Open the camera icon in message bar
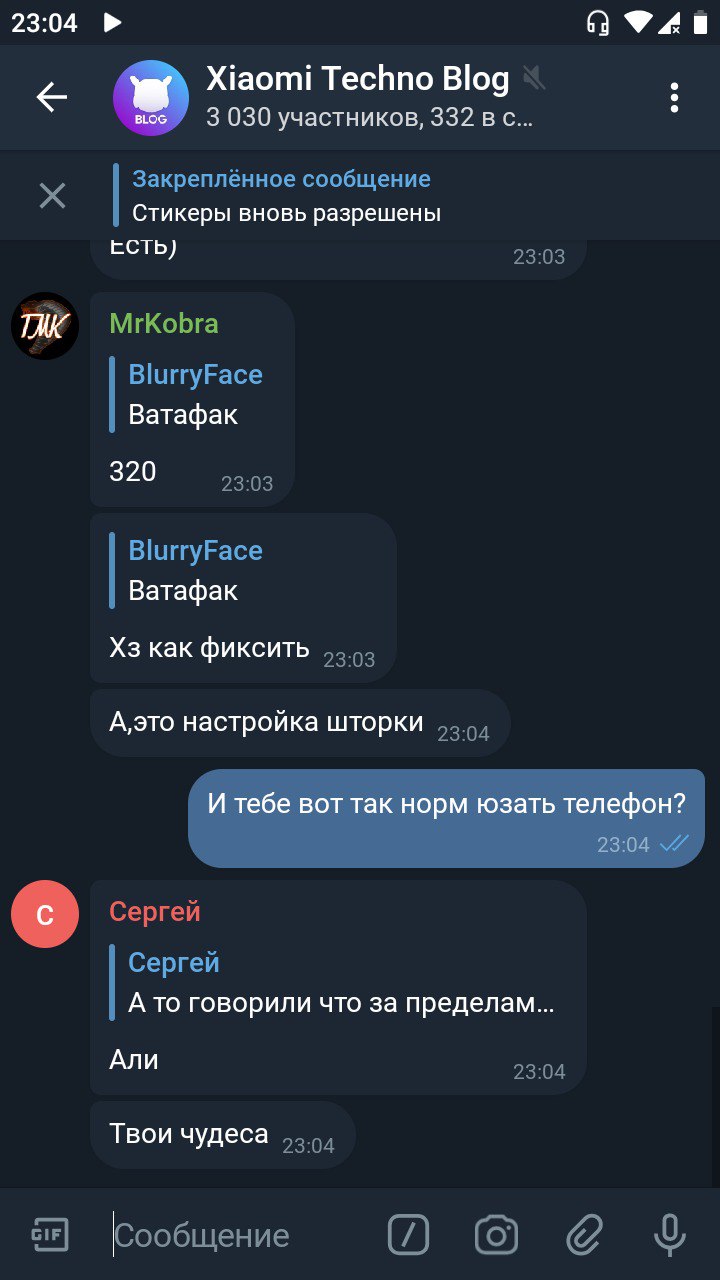This screenshot has width=720, height=1280. 496,1235
